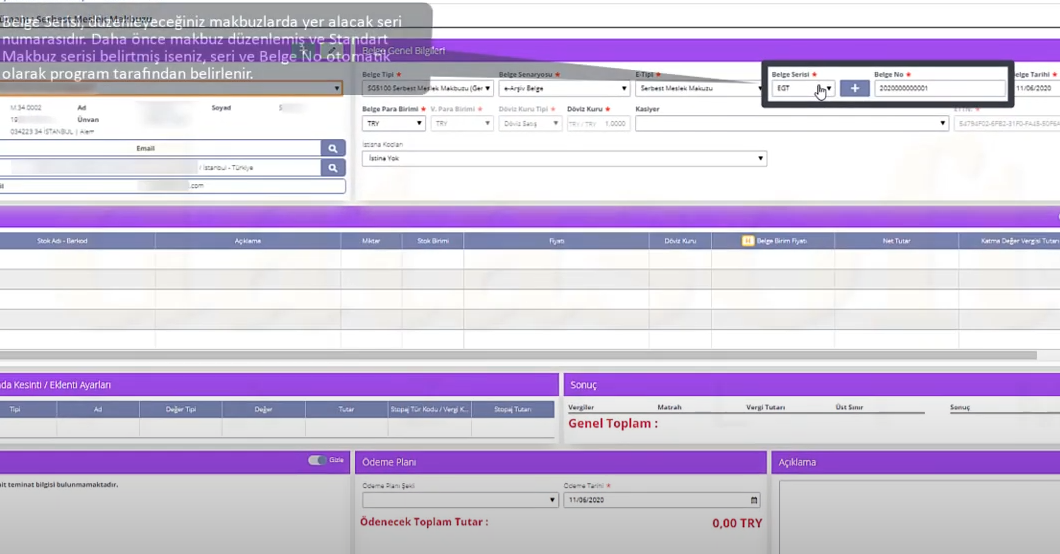Click the yellow icon beside Belge Birim Fiyatı

coord(748,241)
